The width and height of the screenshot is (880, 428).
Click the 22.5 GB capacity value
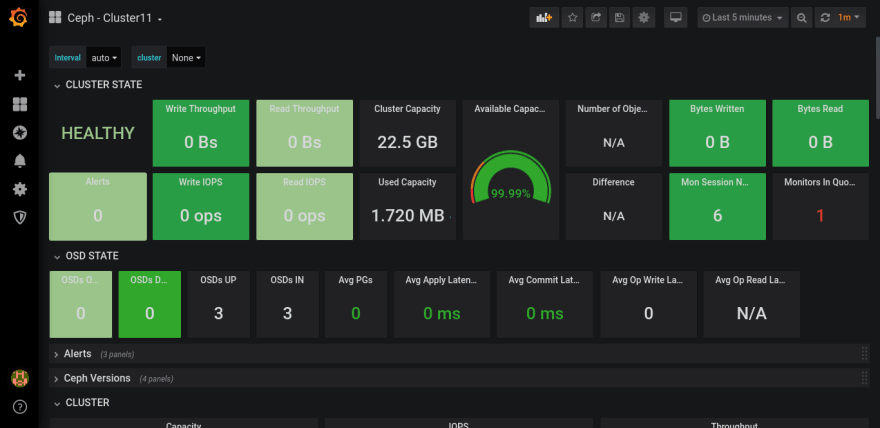point(407,142)
